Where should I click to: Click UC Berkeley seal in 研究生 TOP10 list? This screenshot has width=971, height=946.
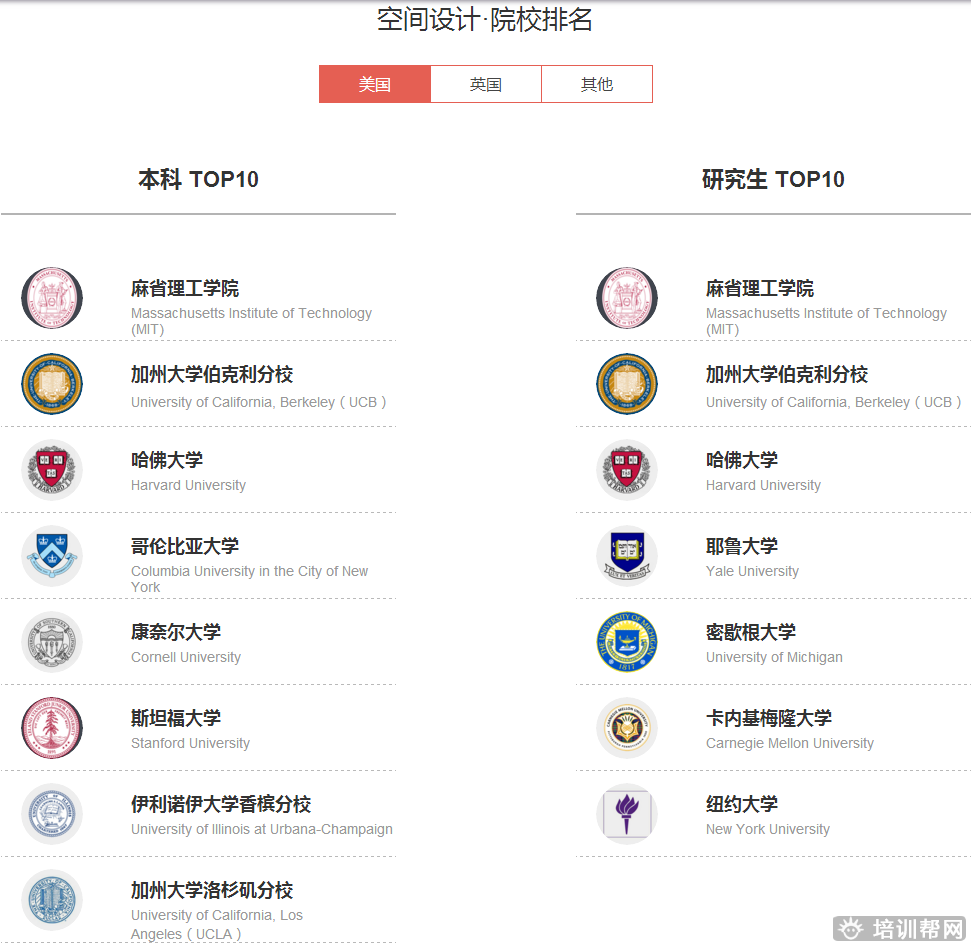pos(627,384)
